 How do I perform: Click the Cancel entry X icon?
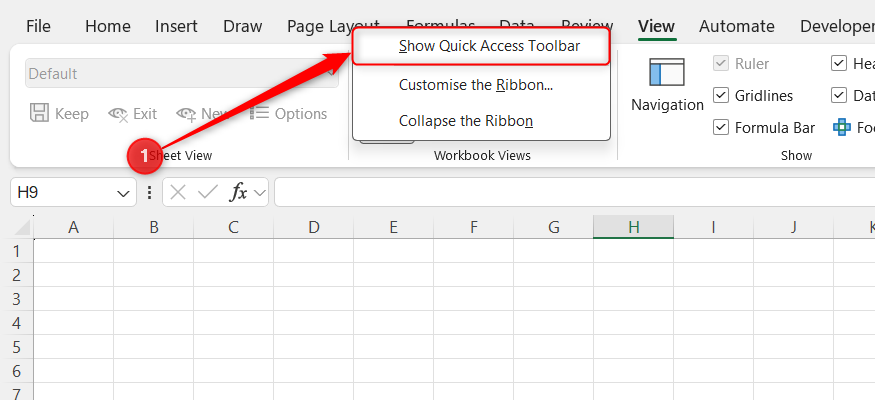pyautogui.click(x=177, y=192)
